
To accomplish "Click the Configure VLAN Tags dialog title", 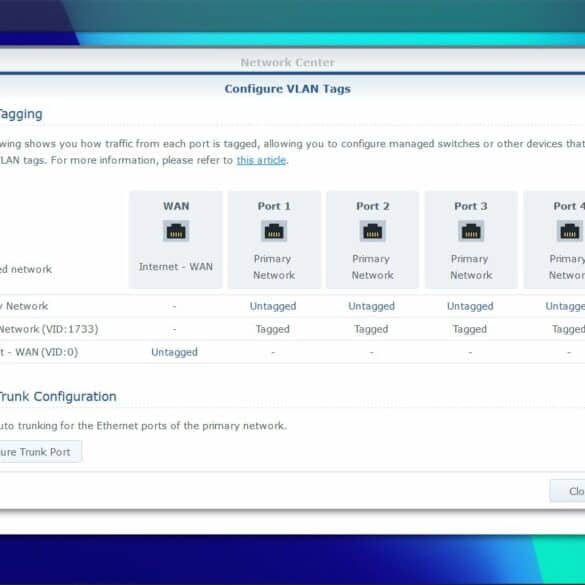I will click(288, 89).
